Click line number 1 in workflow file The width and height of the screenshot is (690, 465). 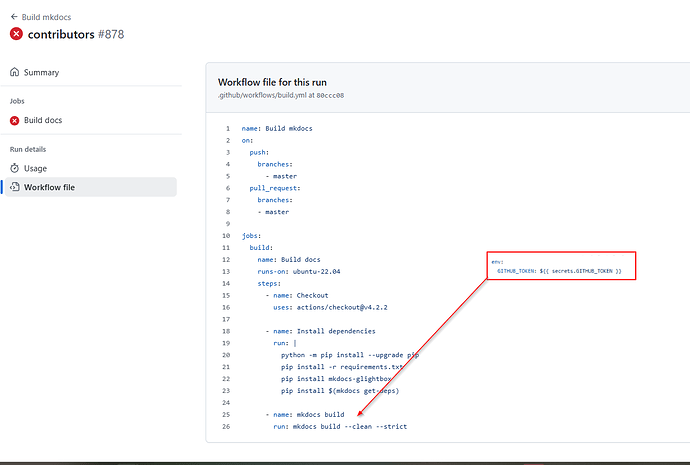click(228, 128)
